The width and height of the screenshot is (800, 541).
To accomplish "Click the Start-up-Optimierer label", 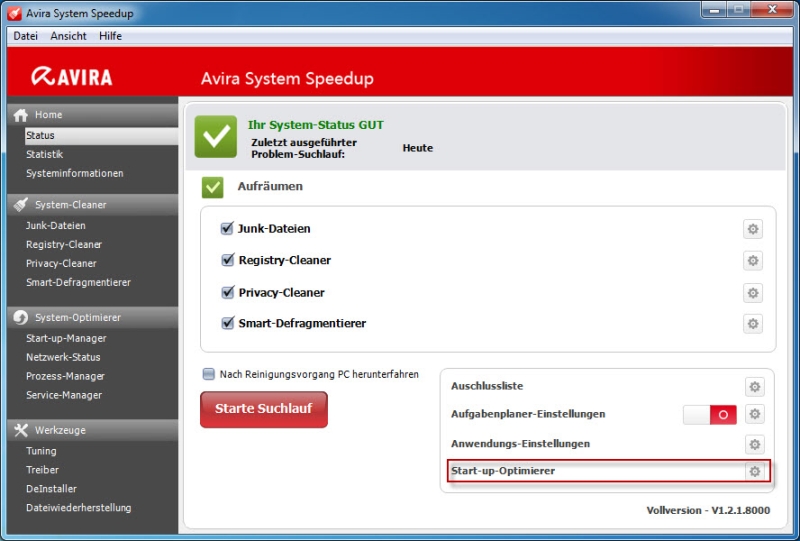I will 503,471.
